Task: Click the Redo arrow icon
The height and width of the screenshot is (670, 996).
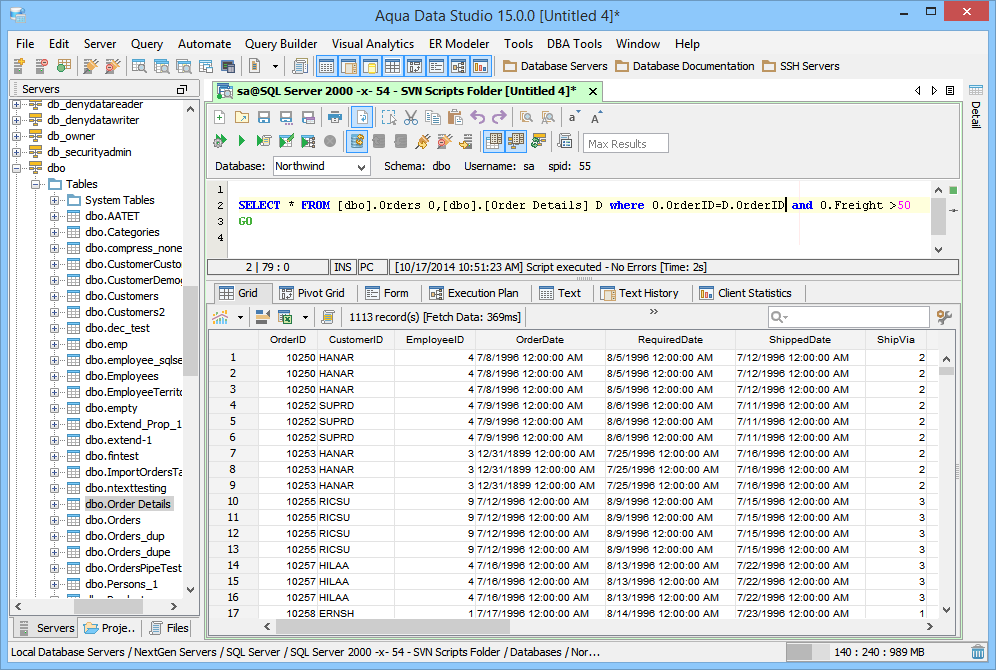Action: click(499, 117)
